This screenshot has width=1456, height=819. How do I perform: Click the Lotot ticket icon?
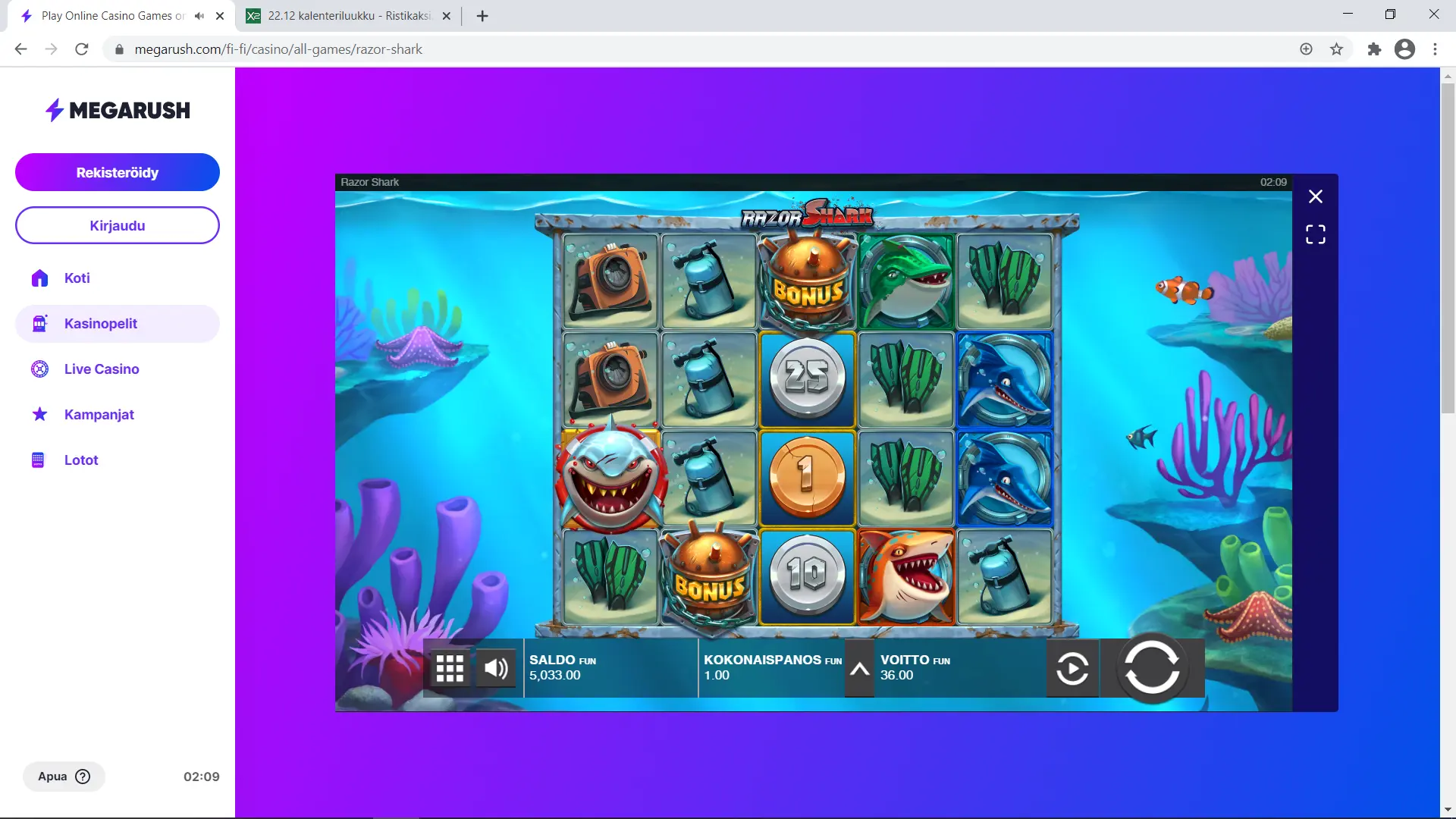(38, 460)
